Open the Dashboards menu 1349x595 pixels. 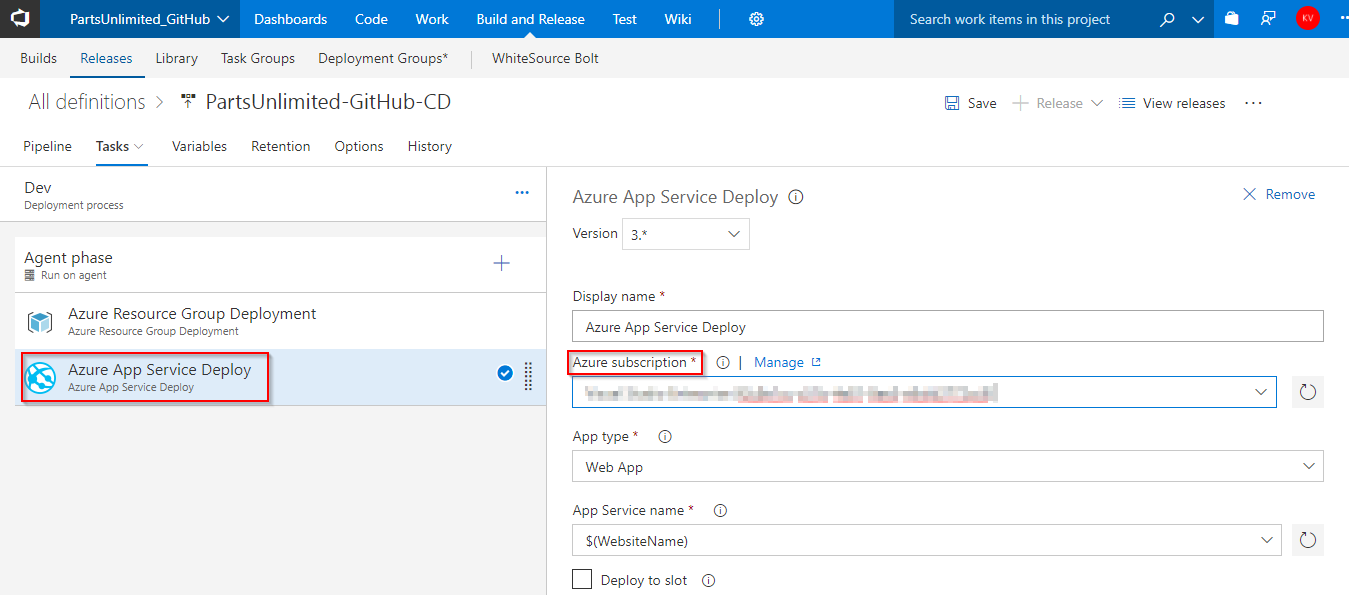[290, 19]
